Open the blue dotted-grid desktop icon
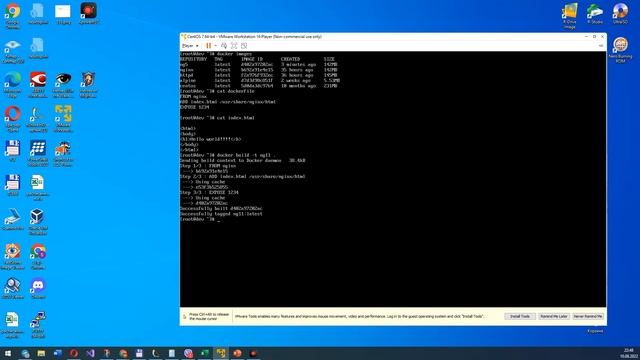The width and height of the screenshot is (640, 360). tap(38, 153)
